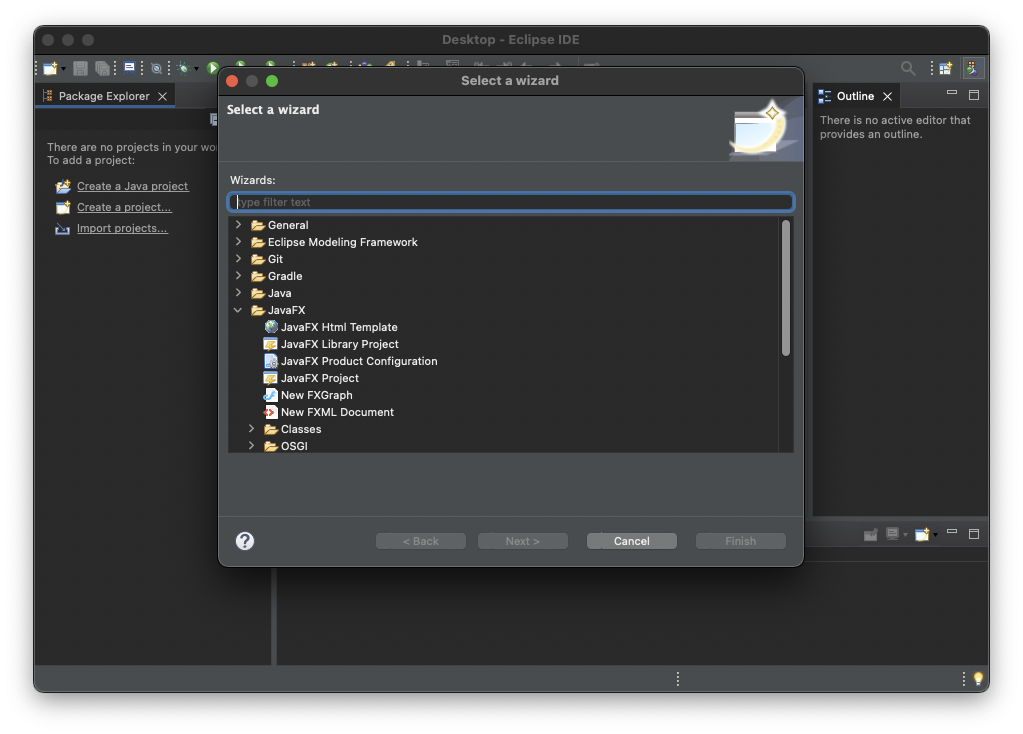Maximize the Outline panel

coord(974,95)
